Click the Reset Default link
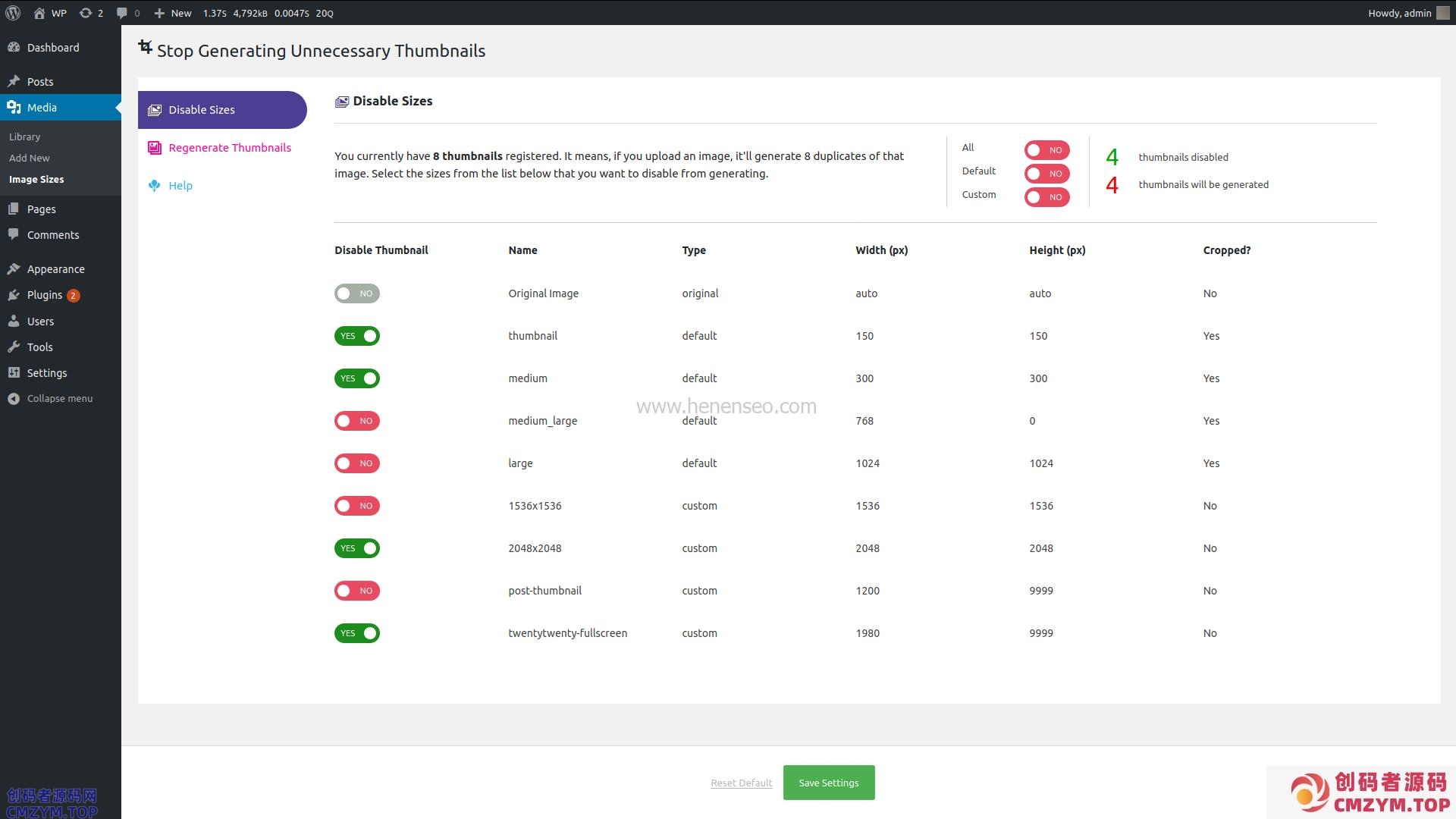Screen dimensions: 1456x819 coord(741,783)
